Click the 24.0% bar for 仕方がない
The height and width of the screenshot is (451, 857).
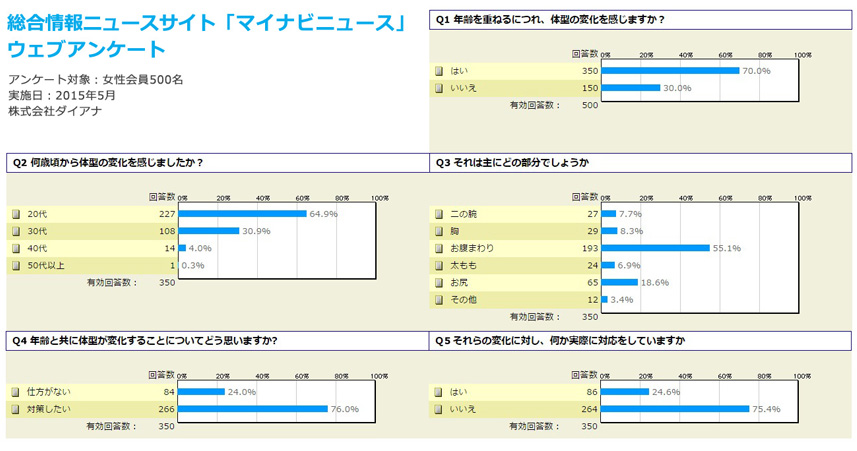[202, 392]
